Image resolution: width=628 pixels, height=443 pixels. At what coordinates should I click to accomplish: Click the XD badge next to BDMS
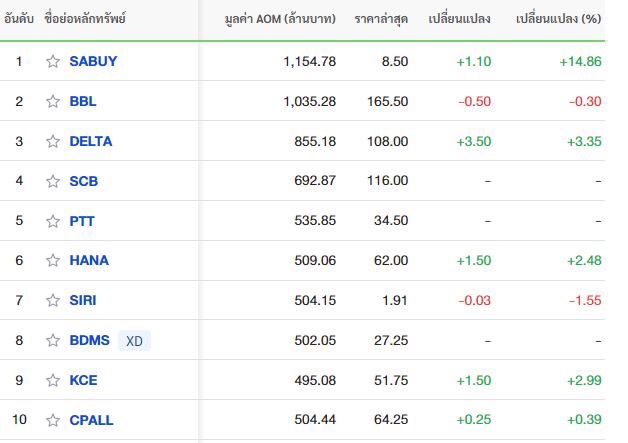pos(134,341)
